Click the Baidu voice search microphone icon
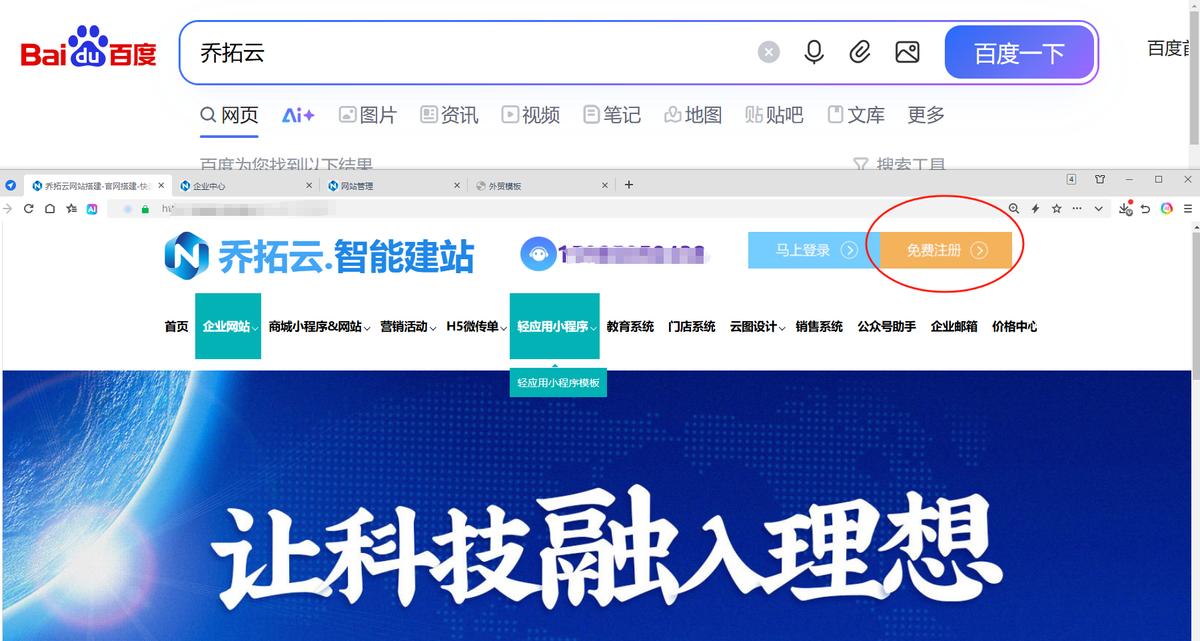 pos(814,52)
